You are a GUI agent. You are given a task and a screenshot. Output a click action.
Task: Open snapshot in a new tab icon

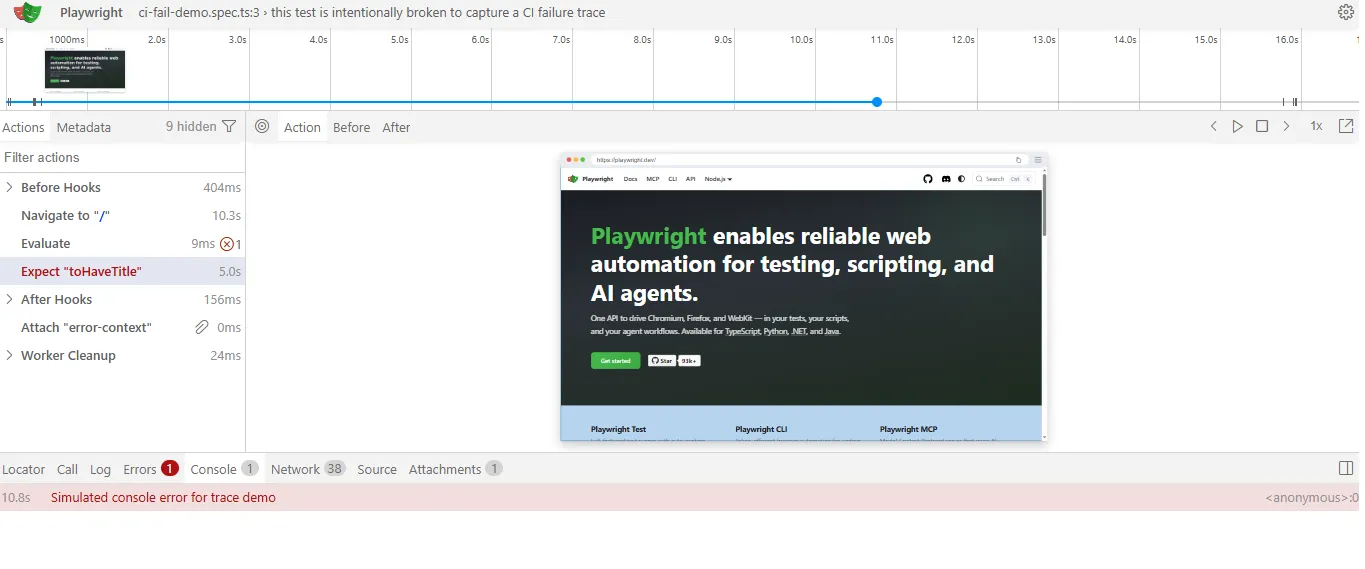(x=1346, y=127)
